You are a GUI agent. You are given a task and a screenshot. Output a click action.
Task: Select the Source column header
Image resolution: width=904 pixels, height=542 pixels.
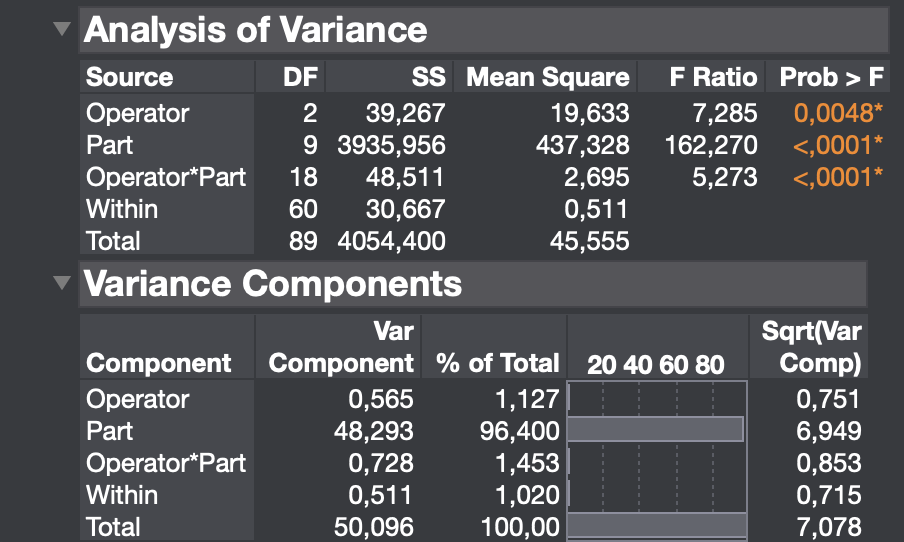tap(129, 77)
